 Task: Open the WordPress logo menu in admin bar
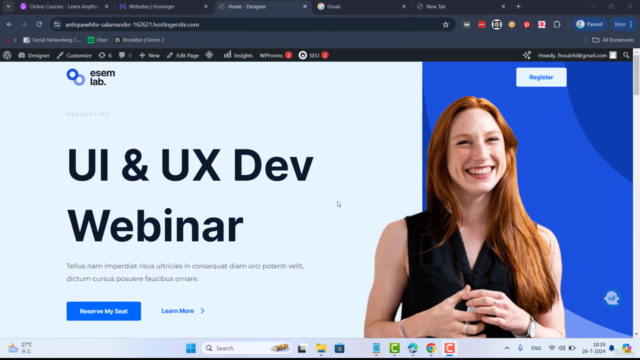[x=7, y=55]
